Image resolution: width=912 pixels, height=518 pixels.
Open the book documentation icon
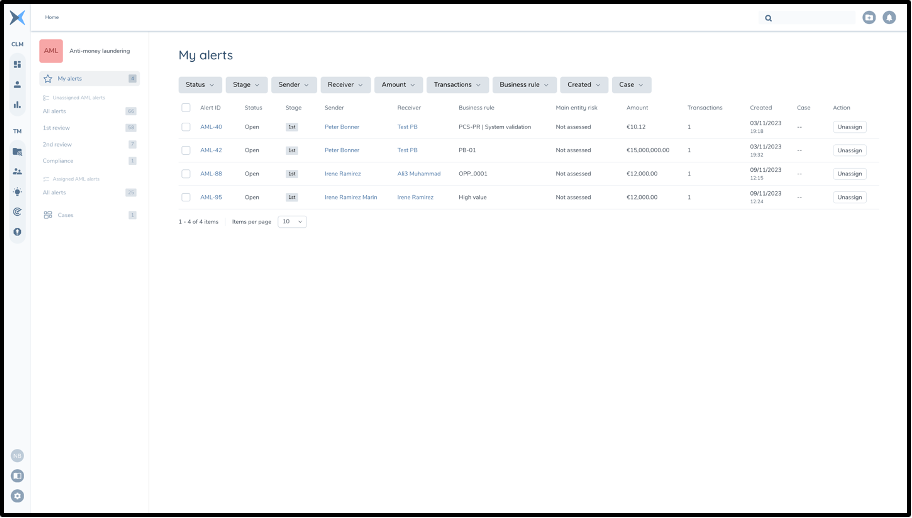[17, 476]
